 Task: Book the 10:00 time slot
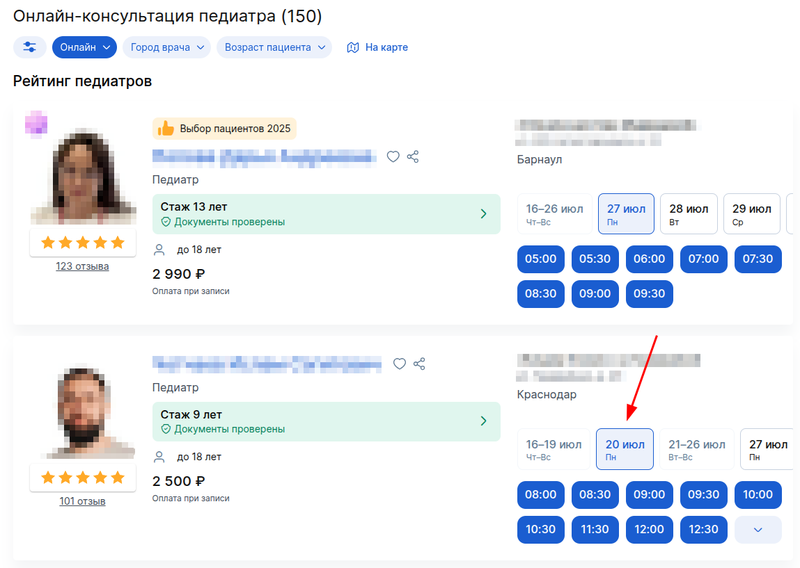click(x=758, y=495)
